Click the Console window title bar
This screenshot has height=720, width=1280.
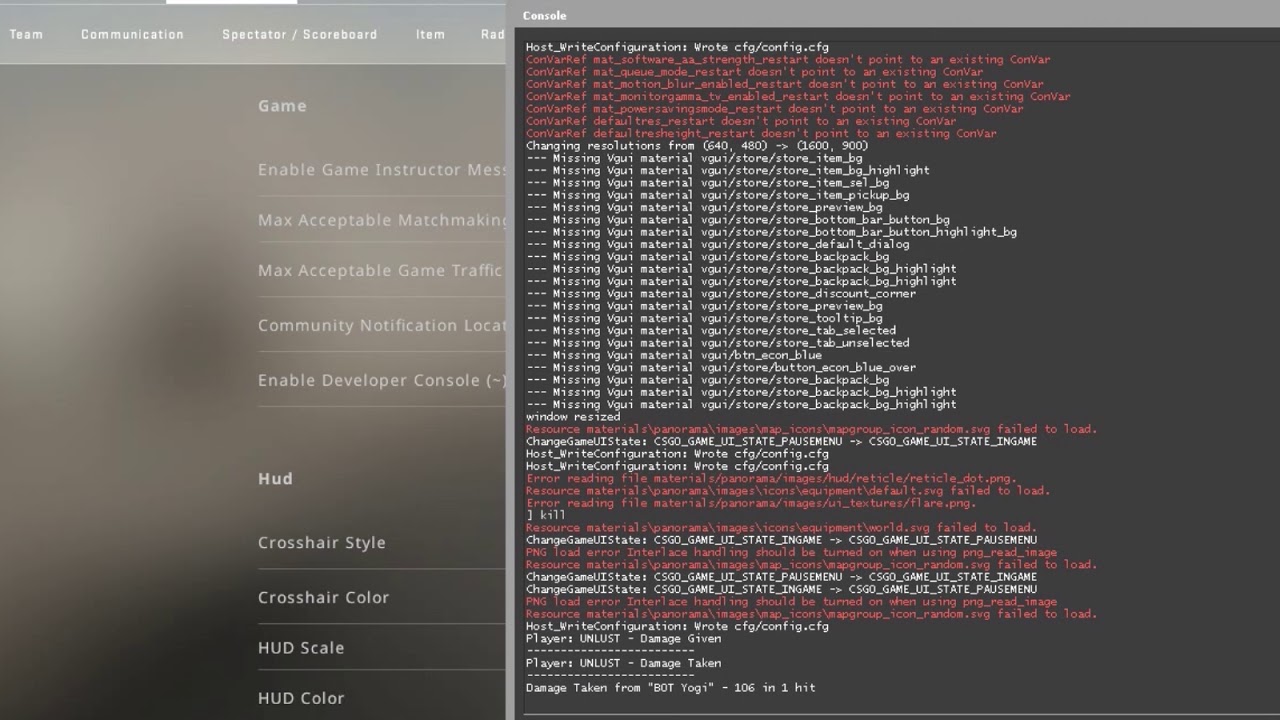click(x=897, y=15)
